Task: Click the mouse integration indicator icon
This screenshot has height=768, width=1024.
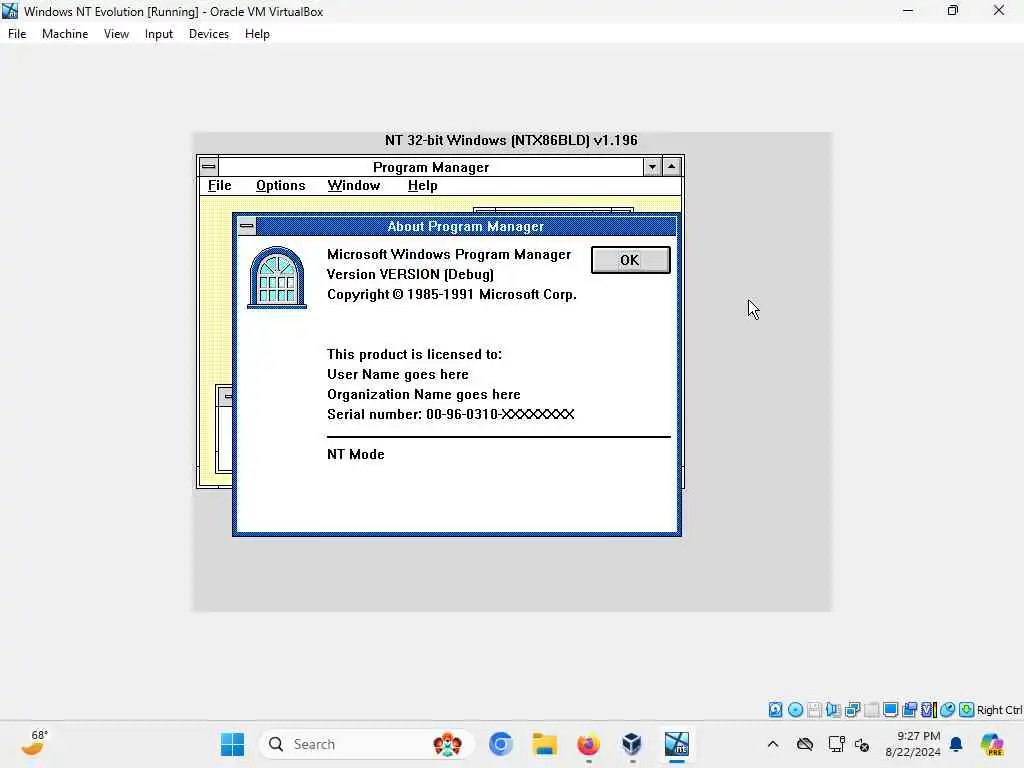Action: coord(948,710)
